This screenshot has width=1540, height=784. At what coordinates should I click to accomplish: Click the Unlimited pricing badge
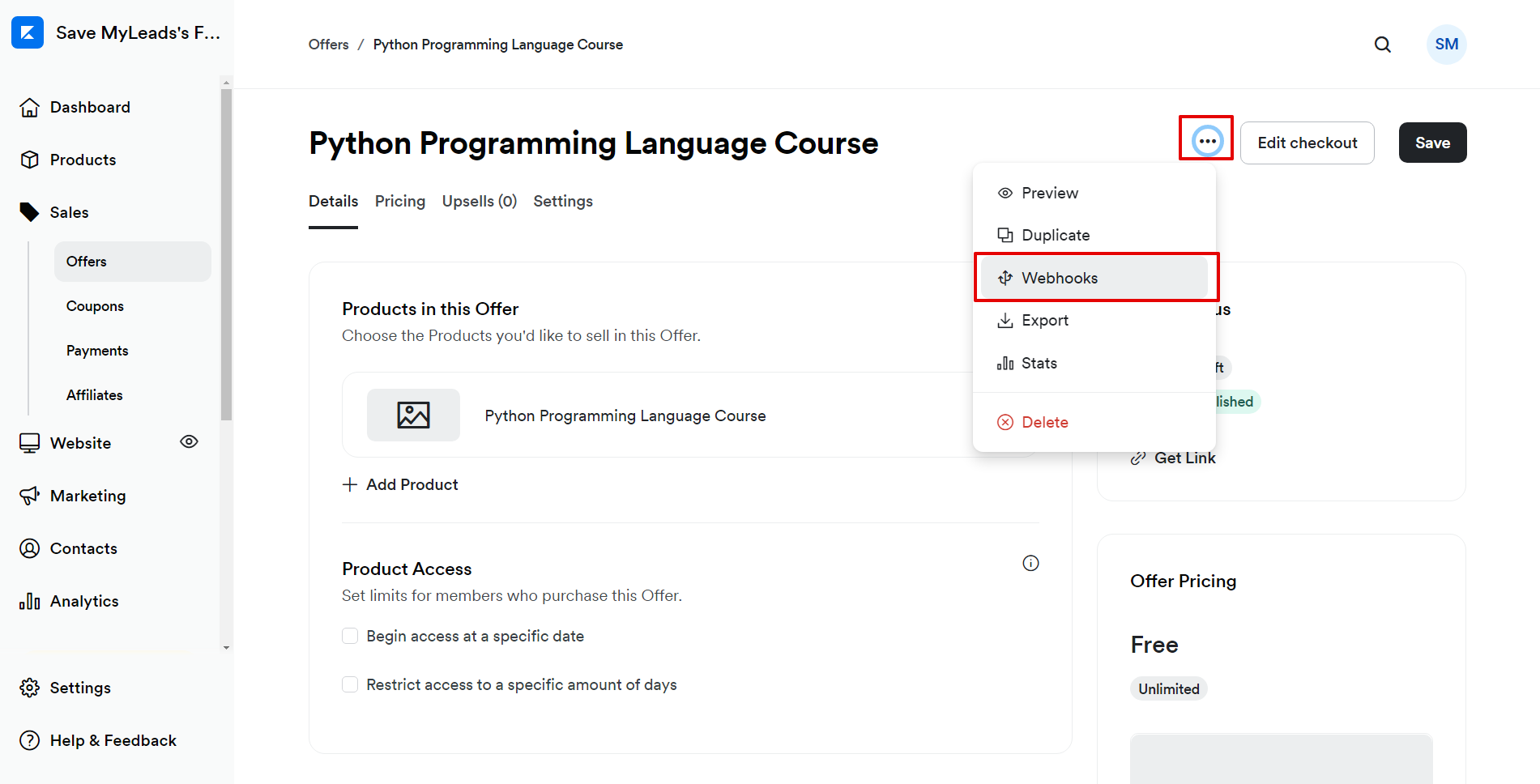click(1168, 688)
